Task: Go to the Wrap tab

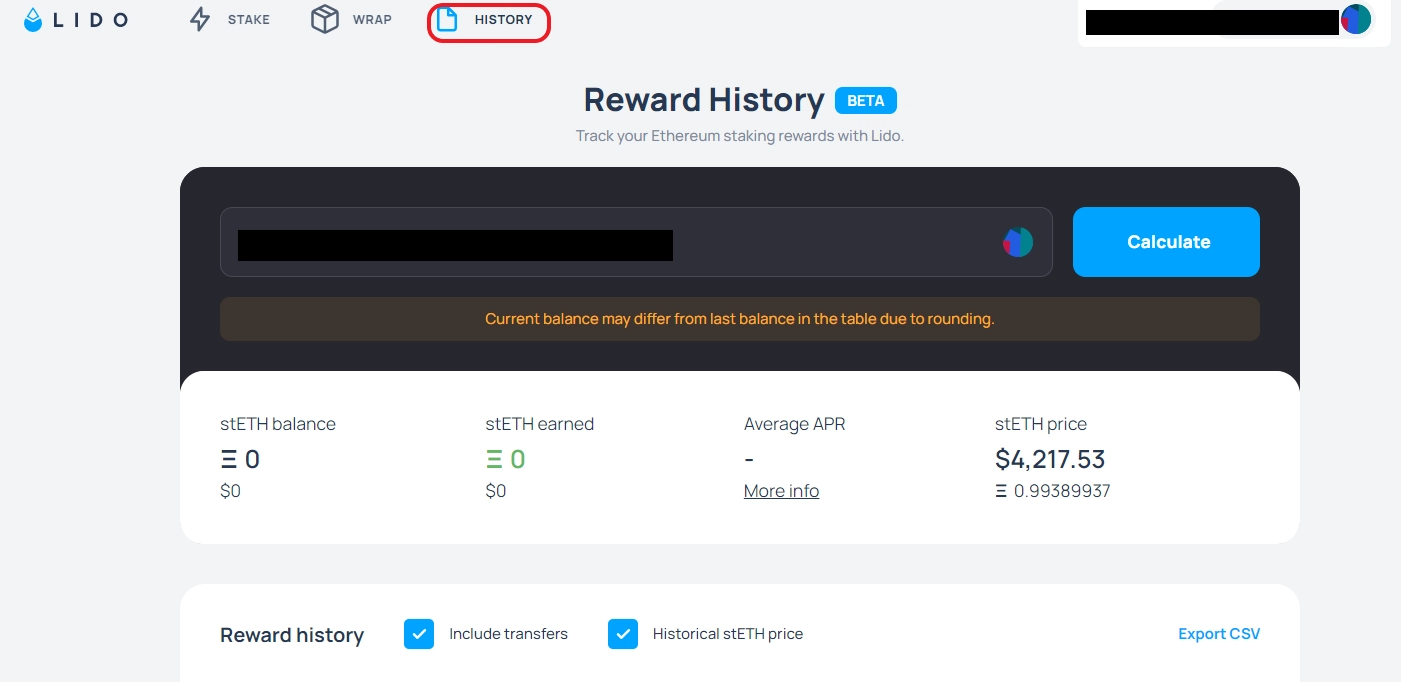Action: [372, 20]
